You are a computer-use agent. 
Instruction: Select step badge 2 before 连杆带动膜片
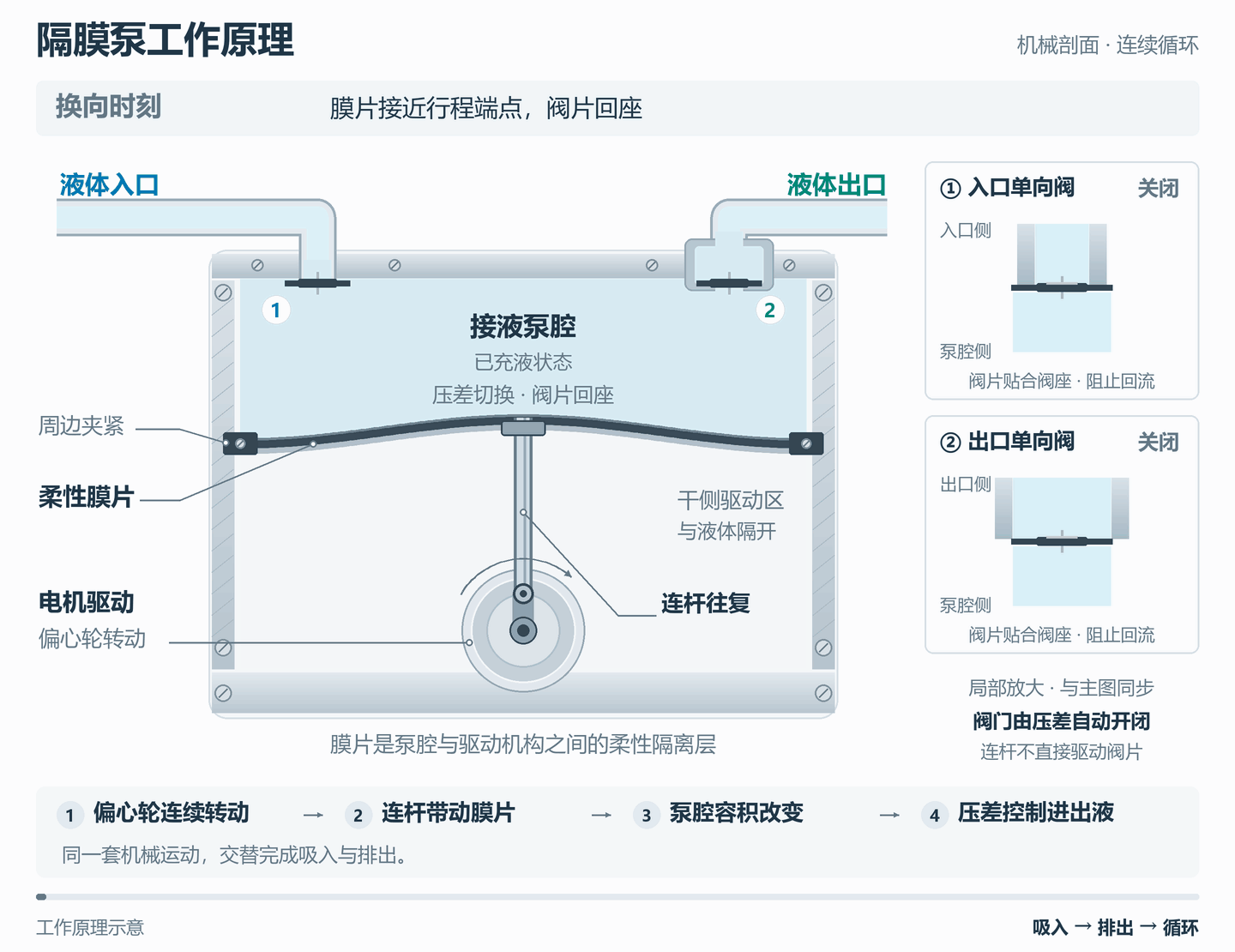tap(358, 815)
